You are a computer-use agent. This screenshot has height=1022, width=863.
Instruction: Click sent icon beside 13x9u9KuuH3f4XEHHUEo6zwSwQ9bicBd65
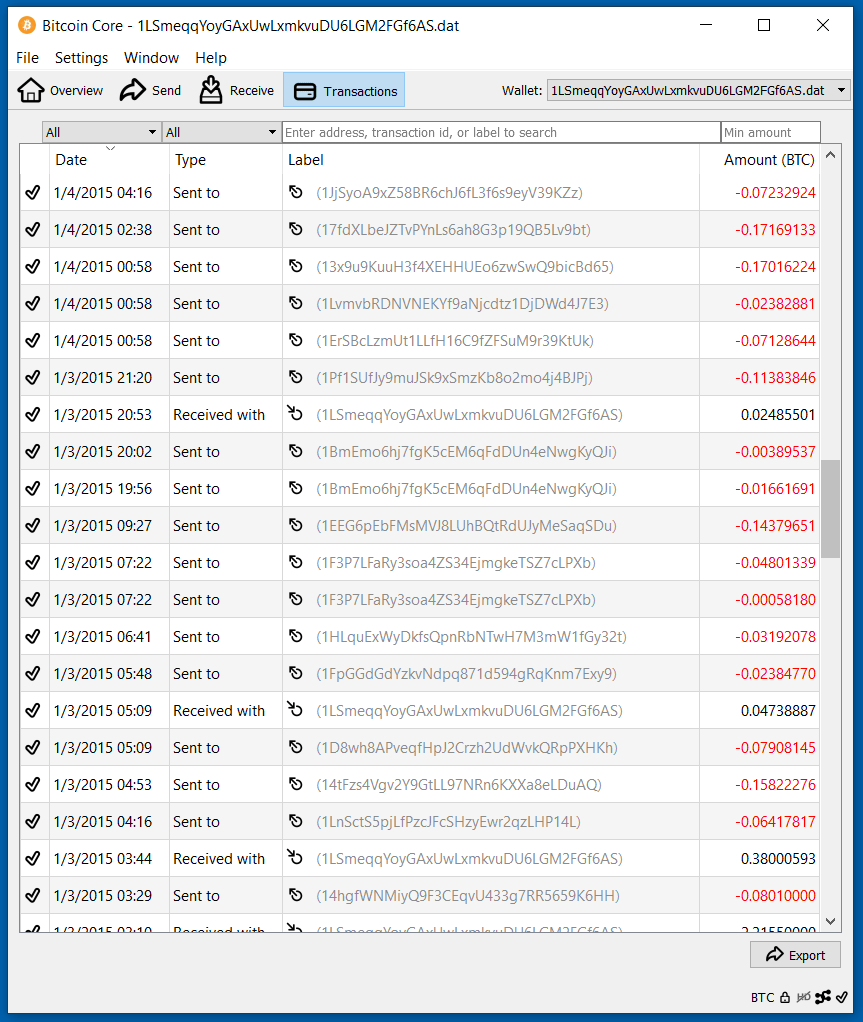click(296, 266)
